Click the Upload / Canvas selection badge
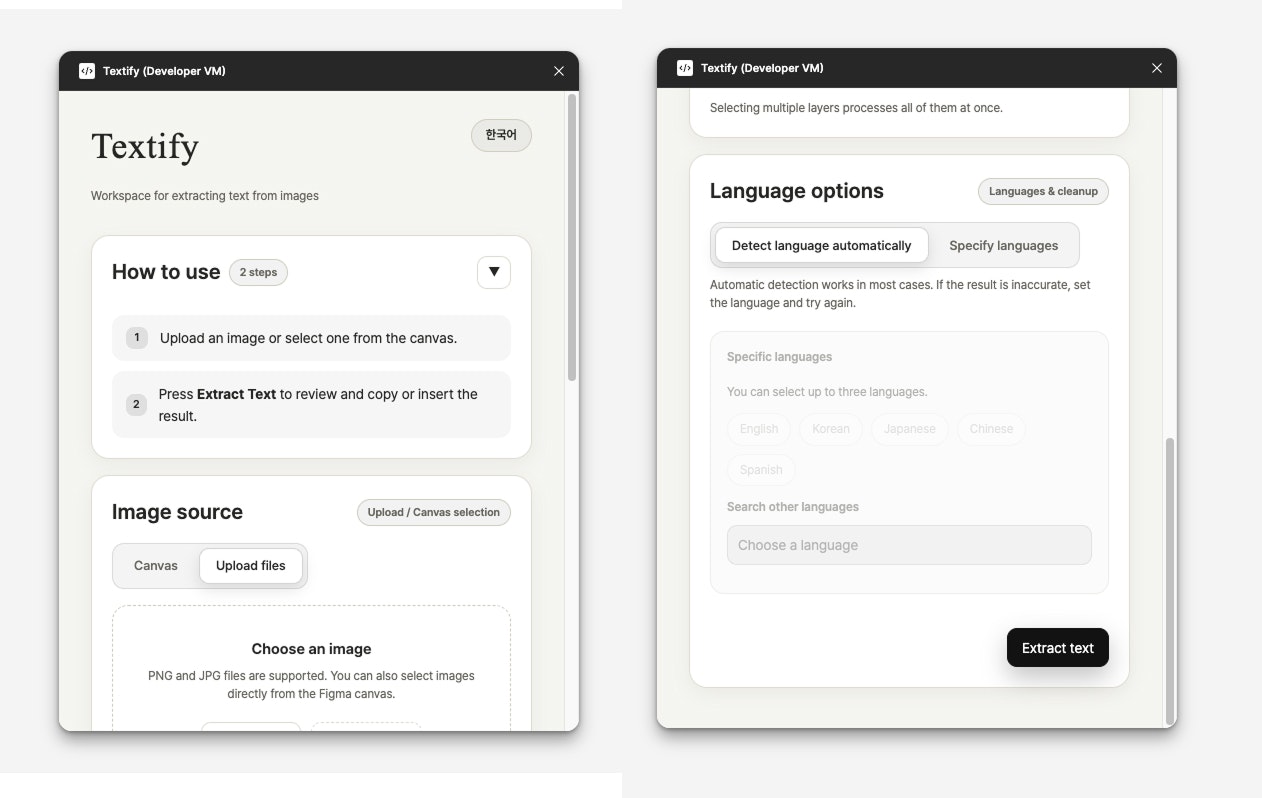 pyautogui.click(x=433, y=512)
